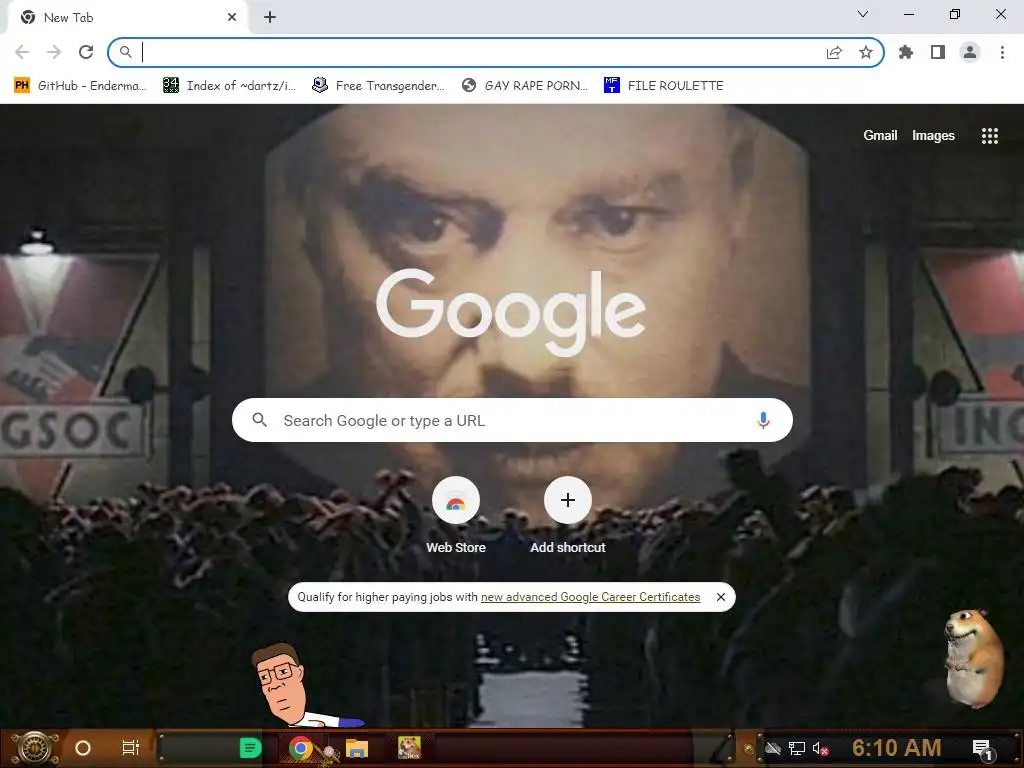Bookmark this tab with the star icon
Screen dimensions: 1024x768
pyautogui.click(x=866, y=52)
